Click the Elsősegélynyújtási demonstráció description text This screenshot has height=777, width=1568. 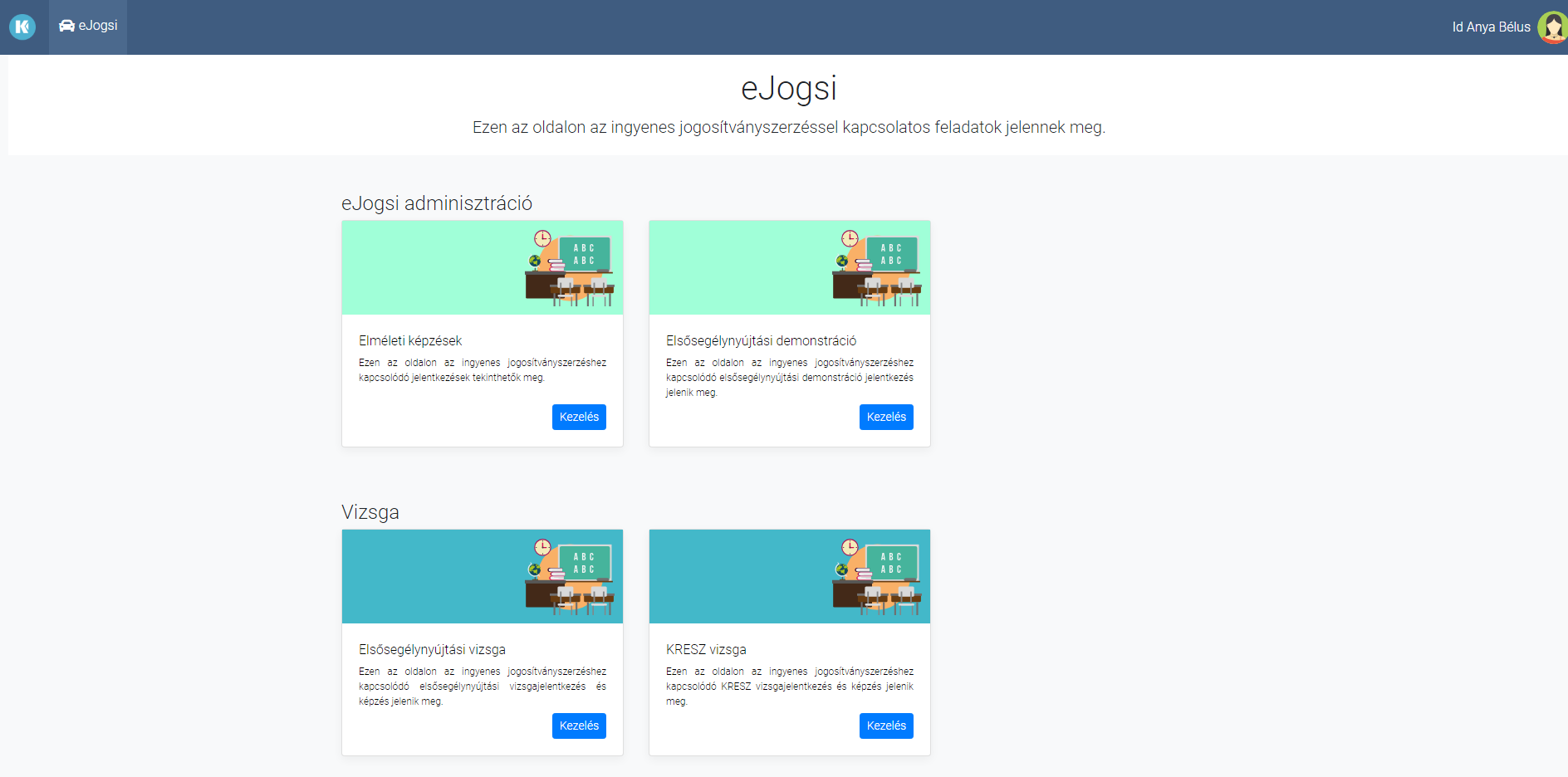pos(790,378)
